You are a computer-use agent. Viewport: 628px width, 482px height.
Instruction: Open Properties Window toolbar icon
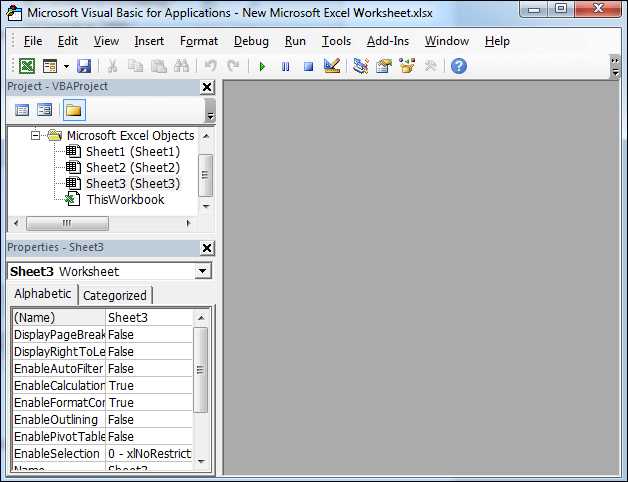pyautogui.click(x=384, y=66)
